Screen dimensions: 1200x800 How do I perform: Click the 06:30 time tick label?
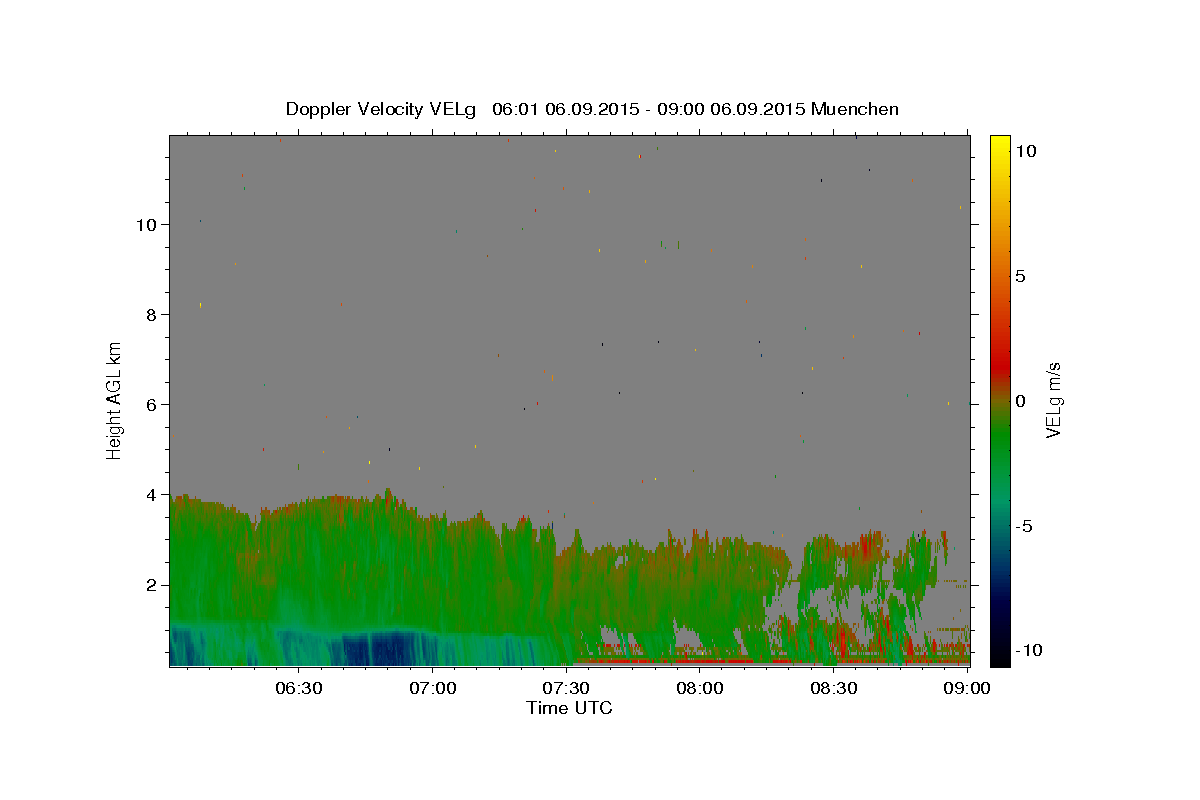pyautogui.click(x=297, y=688)
